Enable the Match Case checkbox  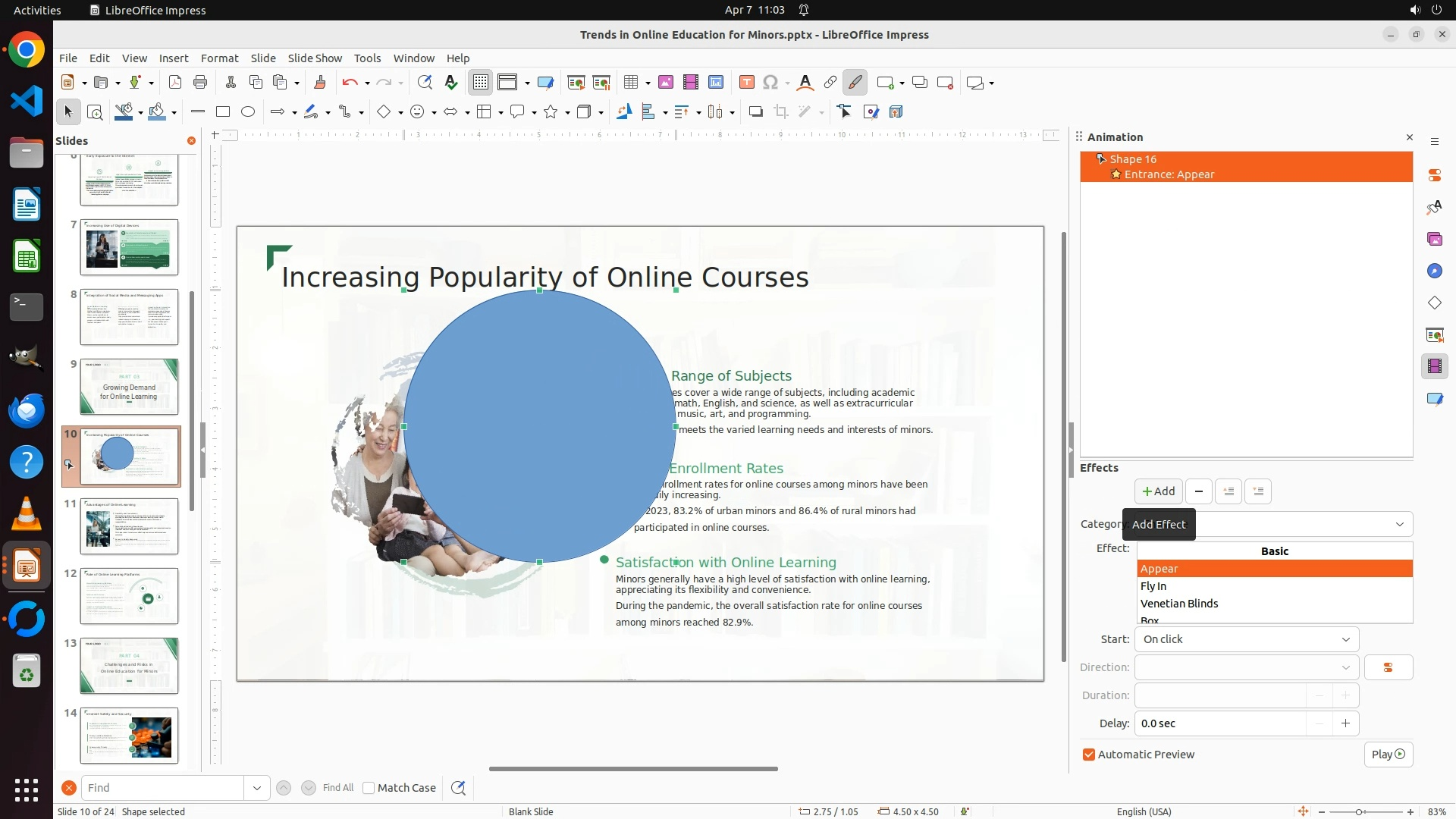[x=369, y=788]
